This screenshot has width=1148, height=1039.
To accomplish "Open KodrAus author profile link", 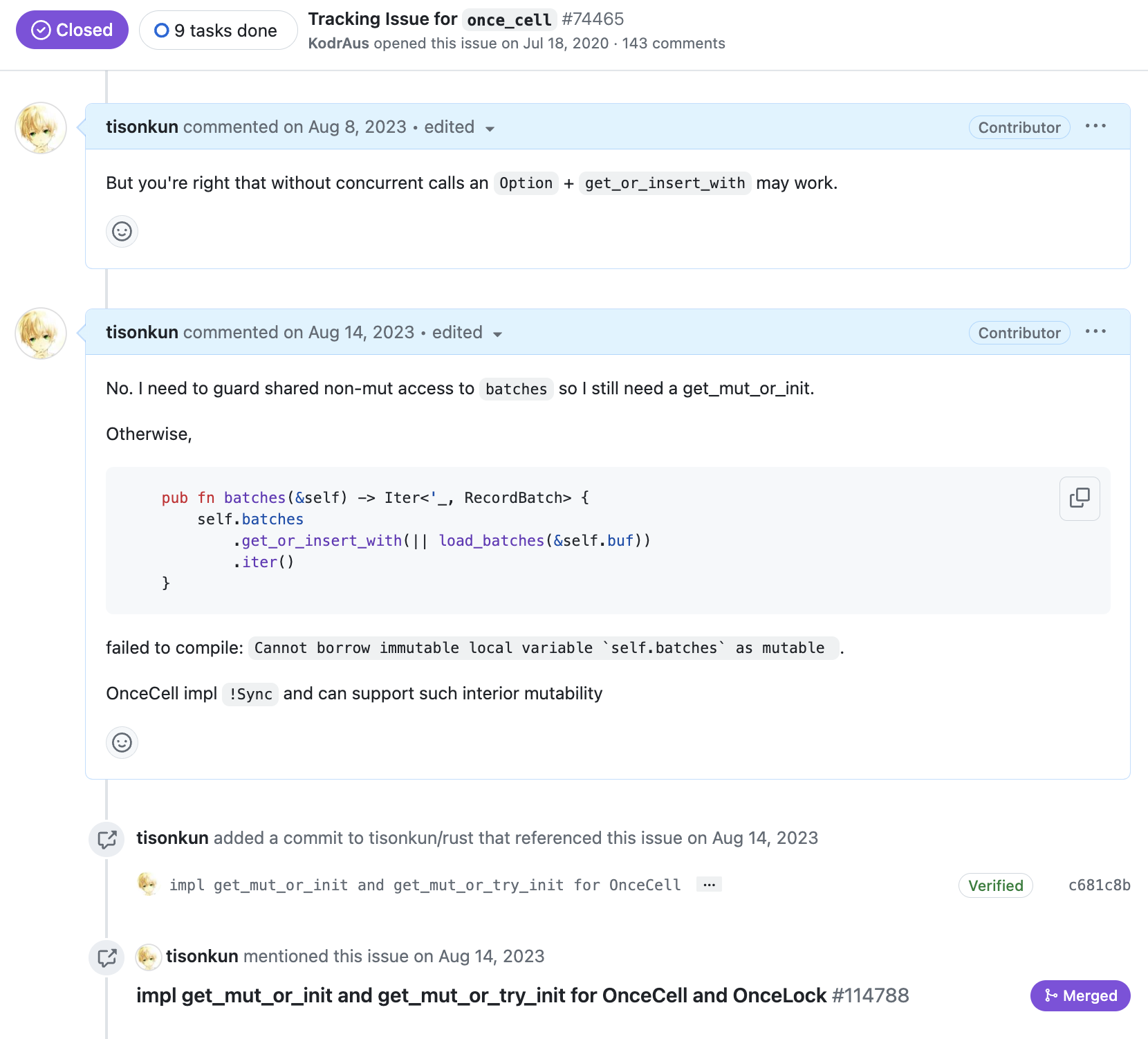I will pos(338,44).
